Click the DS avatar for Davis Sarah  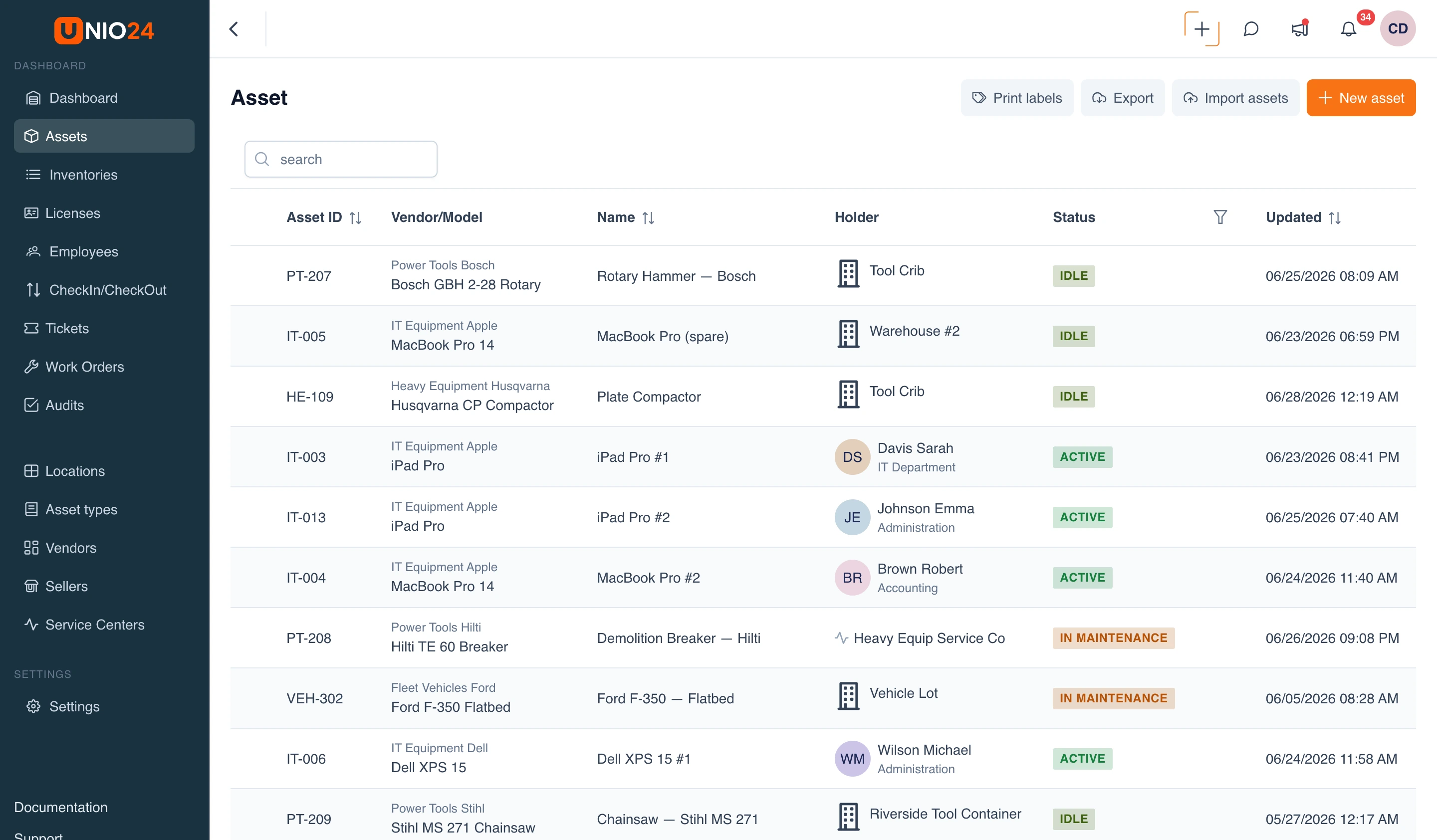[x=852, y=457]
